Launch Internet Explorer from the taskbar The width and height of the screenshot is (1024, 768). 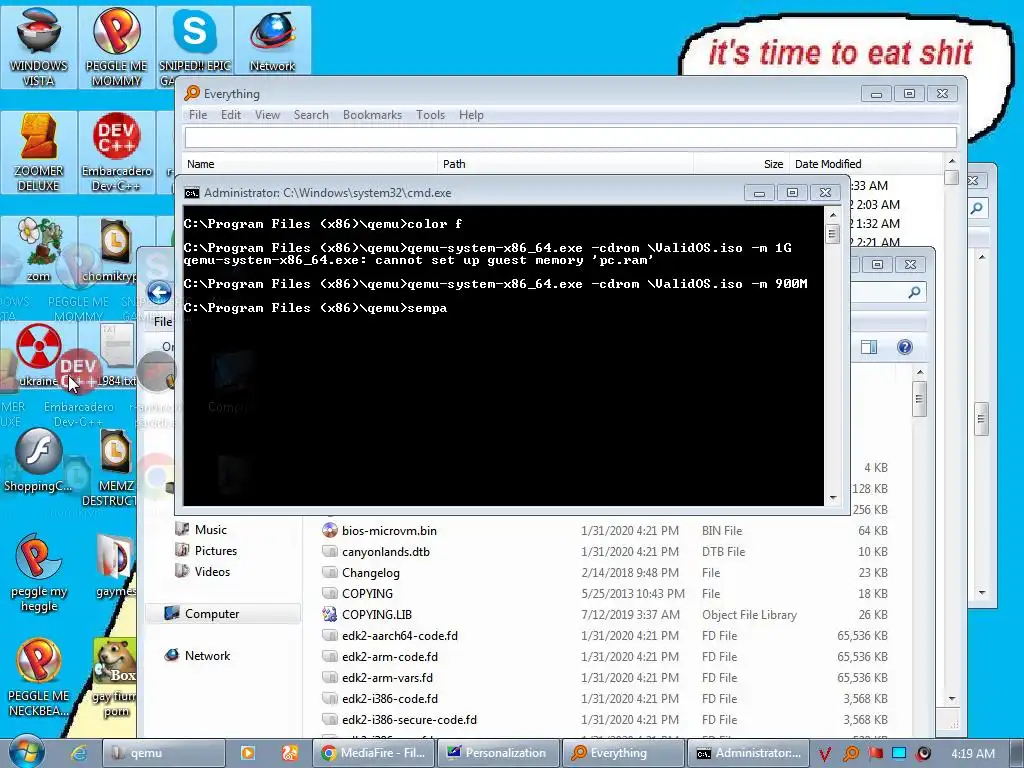(79, 753)
